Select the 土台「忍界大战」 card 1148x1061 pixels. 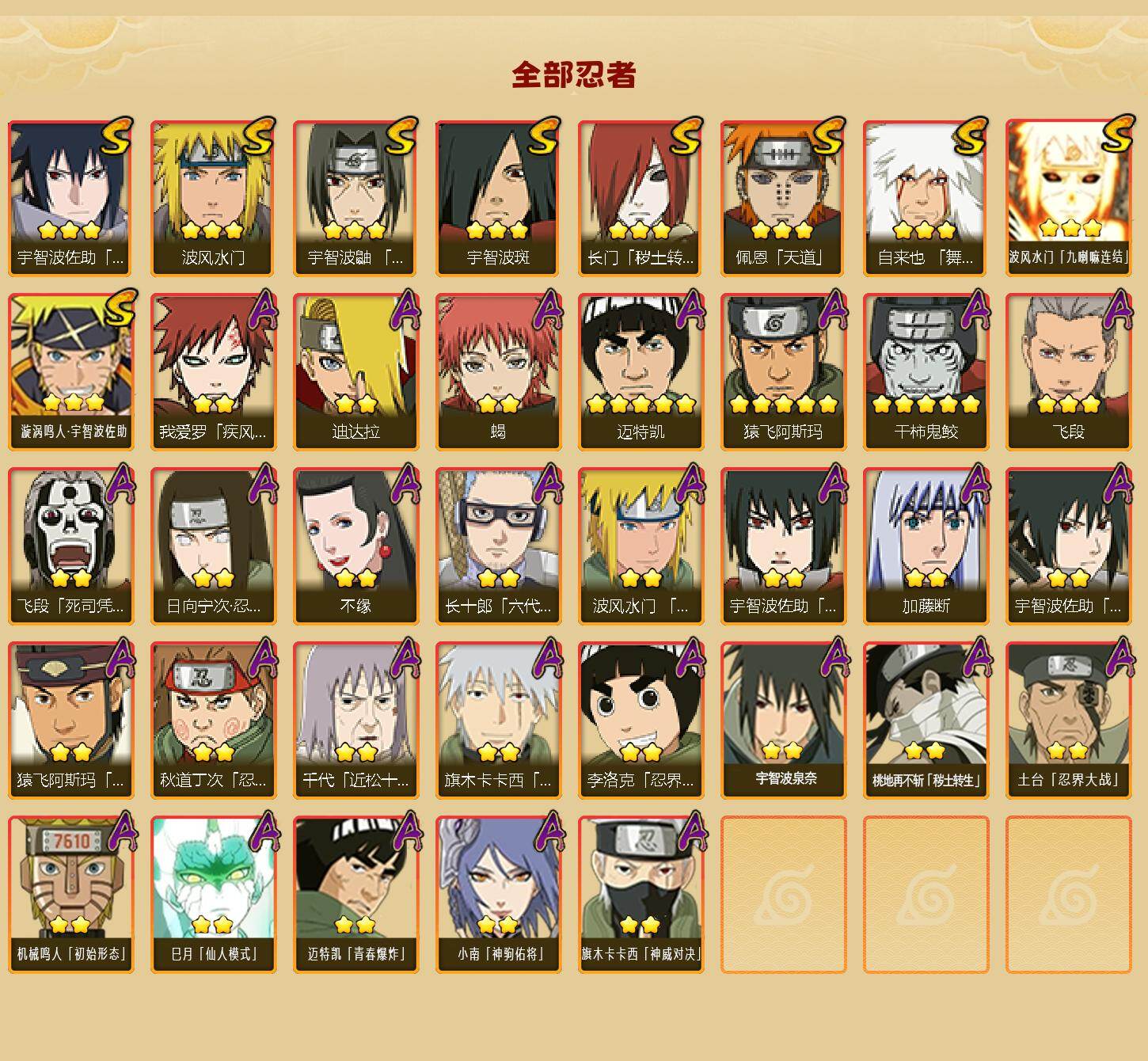[x=1068, y=721]
